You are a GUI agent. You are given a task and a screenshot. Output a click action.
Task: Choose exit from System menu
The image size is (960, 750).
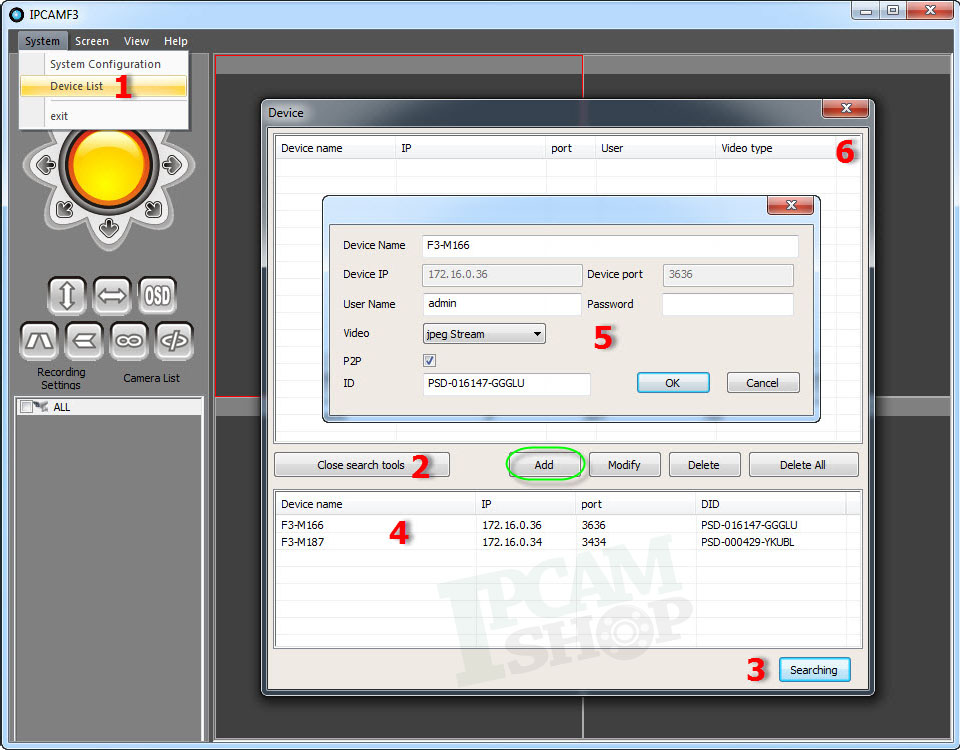(x=104, y=116)
